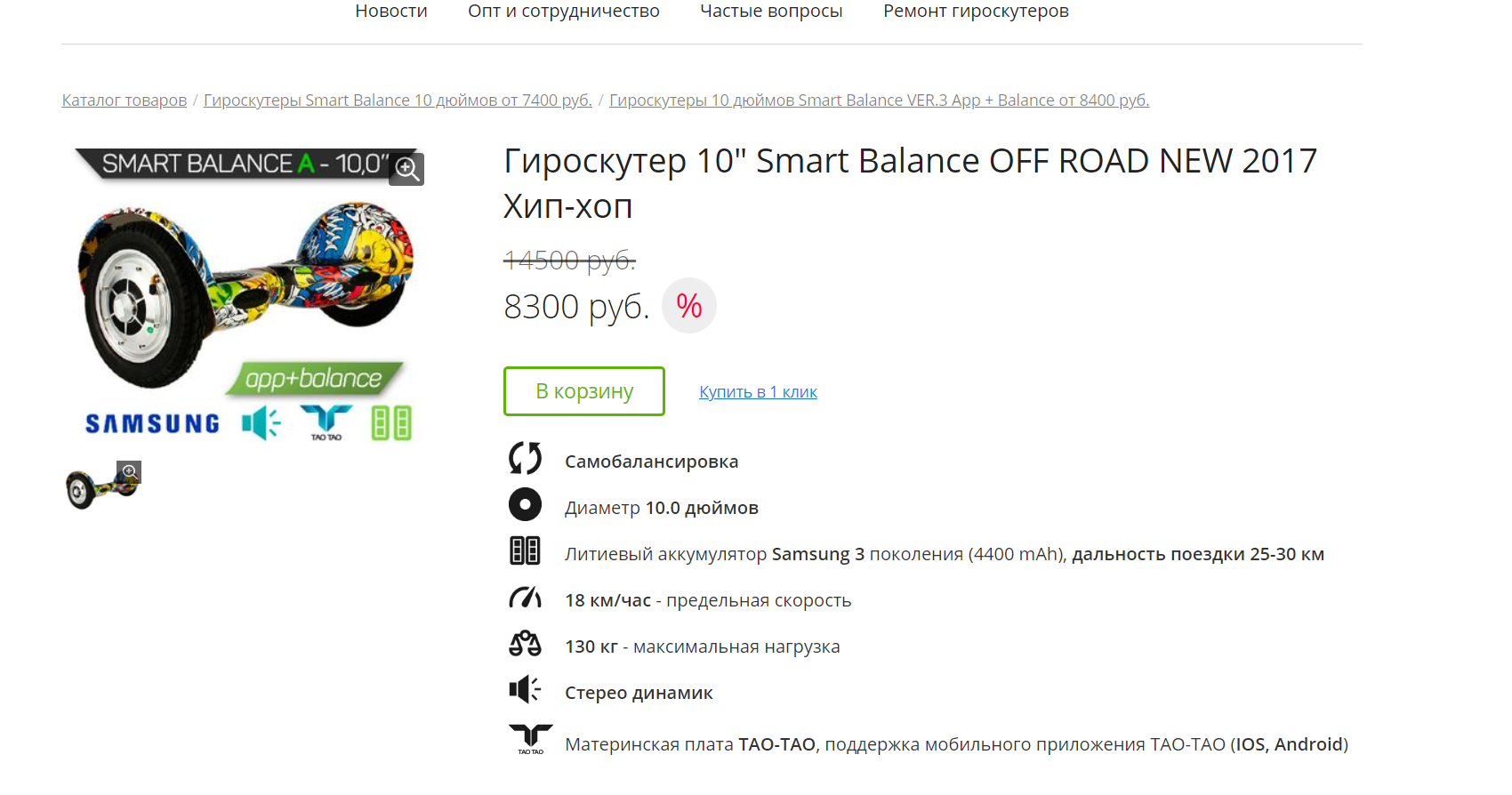Click the self-balancing arrows icon
The width and height of the screenshot is (1512, 795).
click(525, 458)
